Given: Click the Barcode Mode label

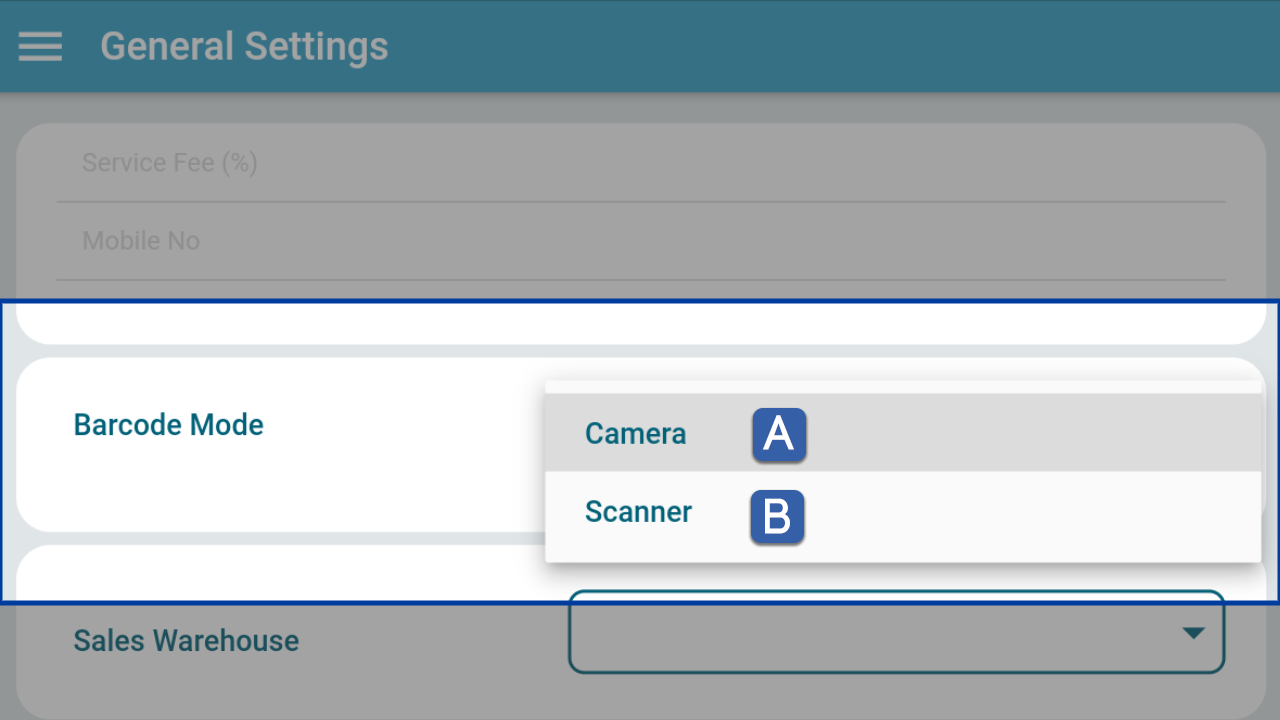Looking at the screenshot, I should [x=169, y=425].
